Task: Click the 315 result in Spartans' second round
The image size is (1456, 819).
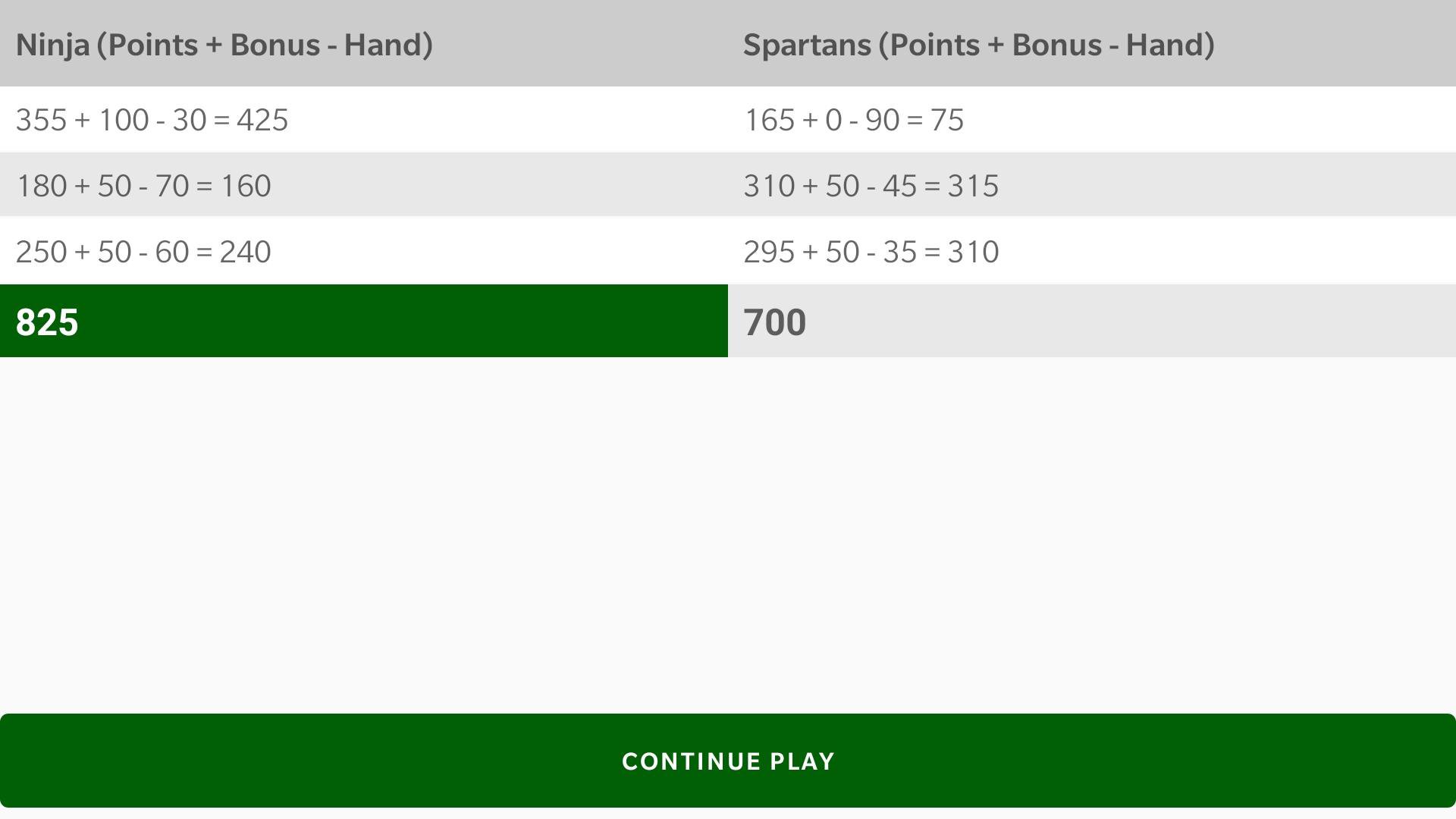Action: pos(973,186)
